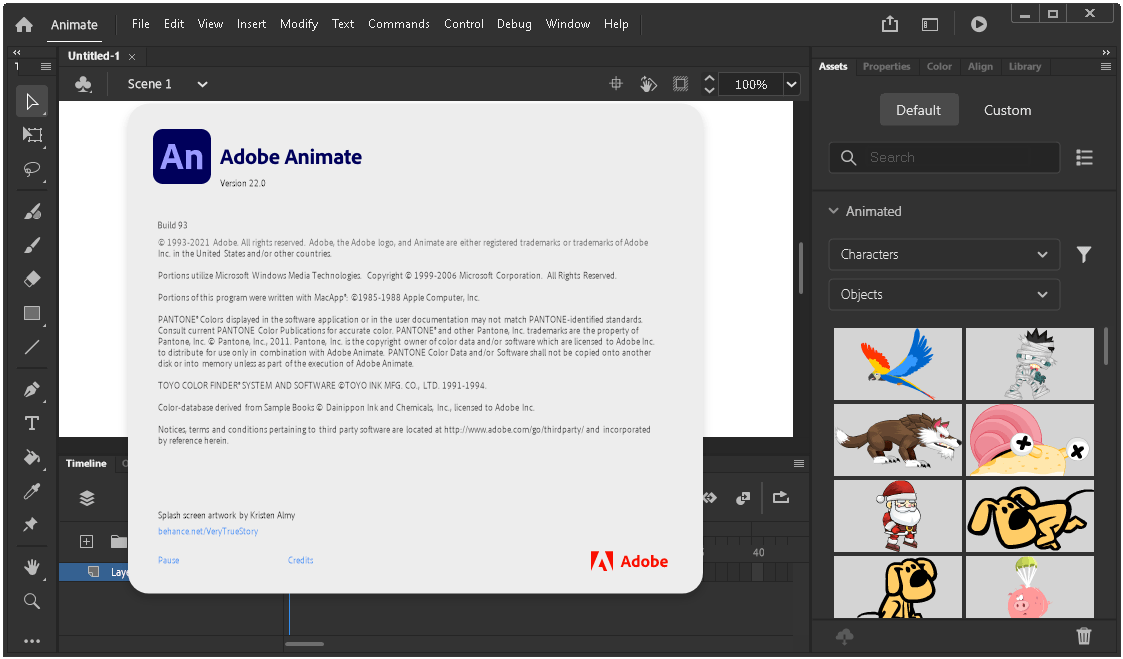This screenshot has height=659, width=1123.
Task: Add a new layer in Timeline
Action: click(x=87, y=542)
